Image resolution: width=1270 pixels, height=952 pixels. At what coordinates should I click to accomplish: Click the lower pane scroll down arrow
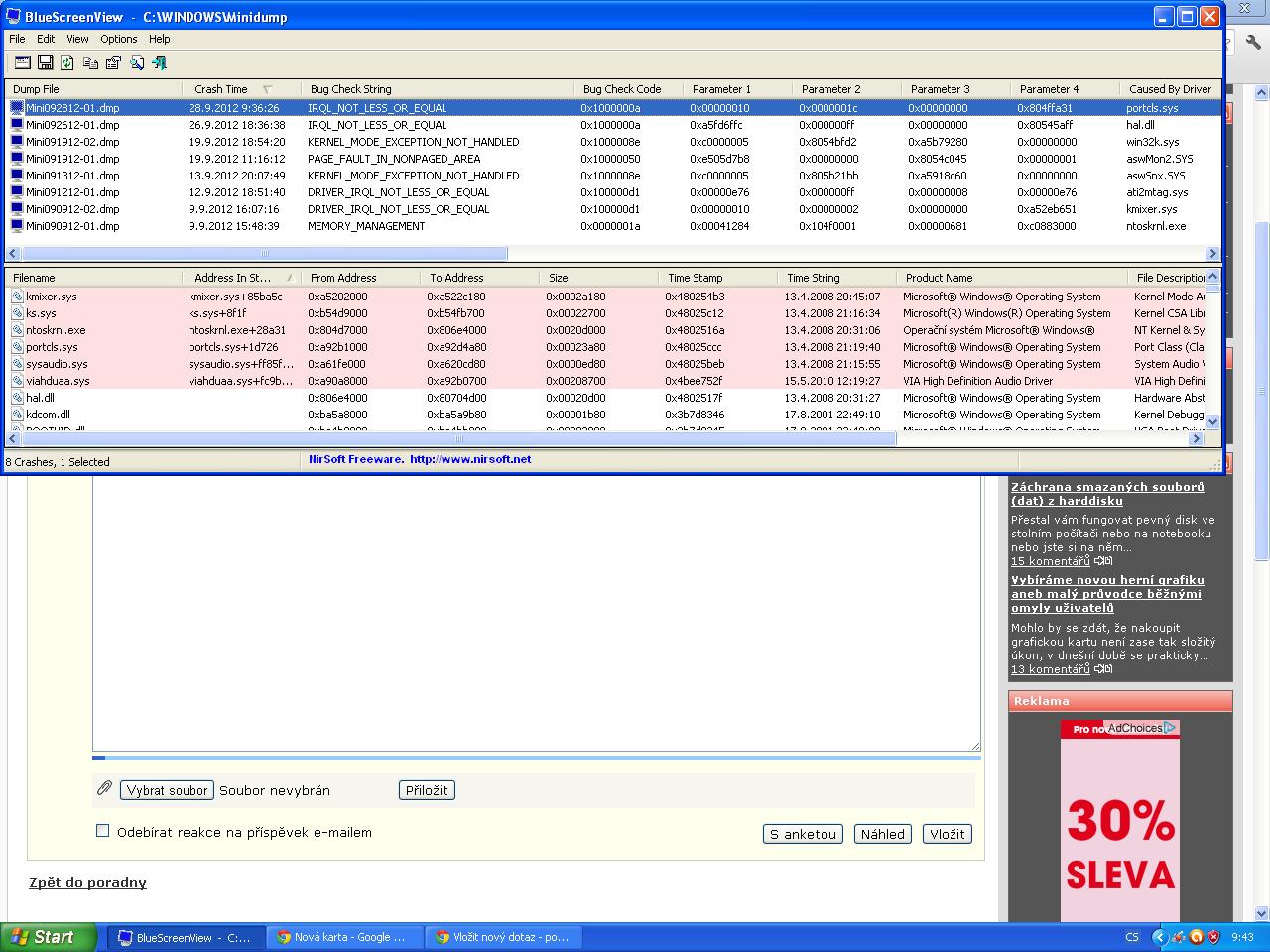pyautogui.click(x=1211, y=422)
